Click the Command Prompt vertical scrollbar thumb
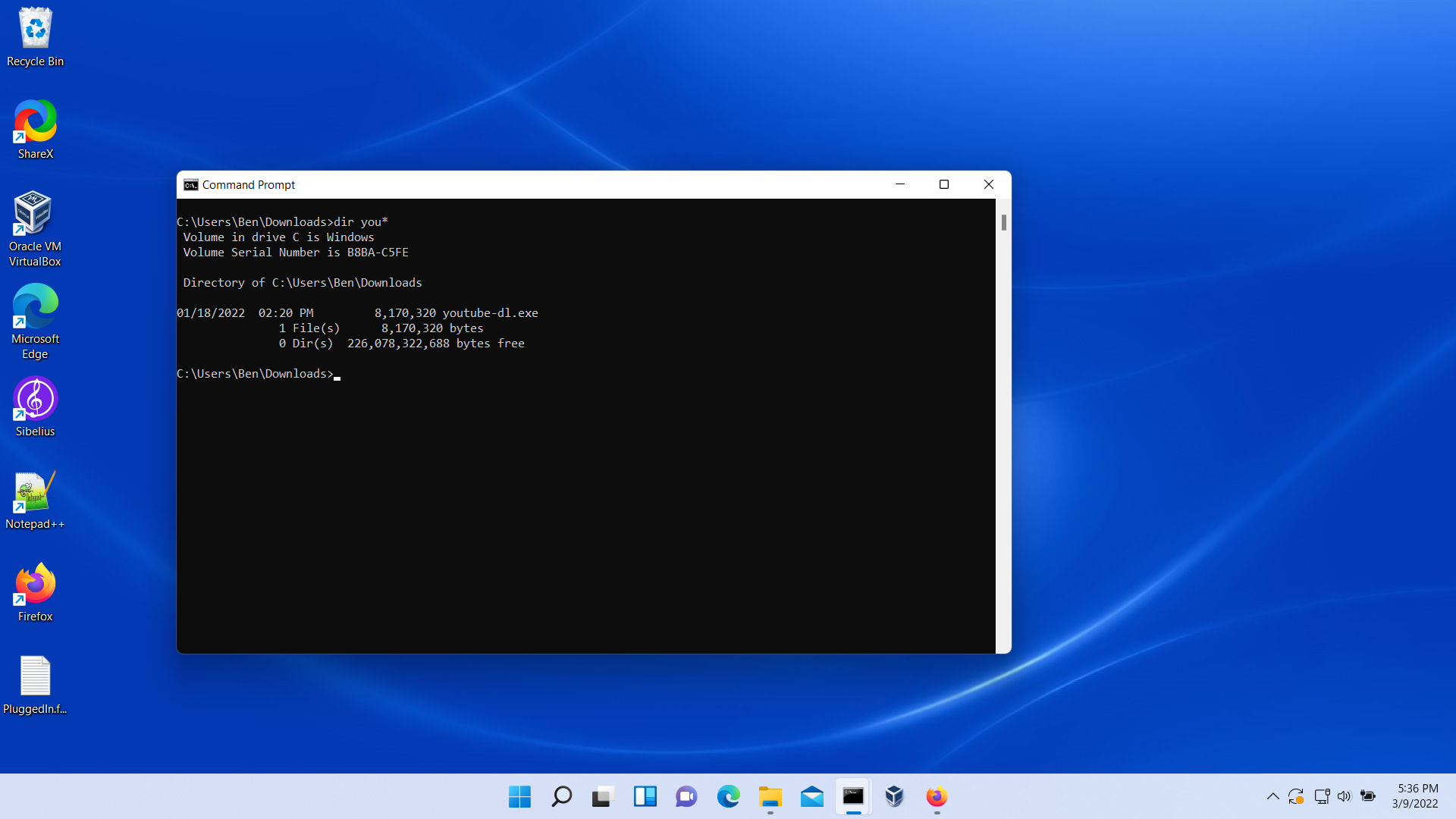The image size is (1456, 819). pos(1003,222)
